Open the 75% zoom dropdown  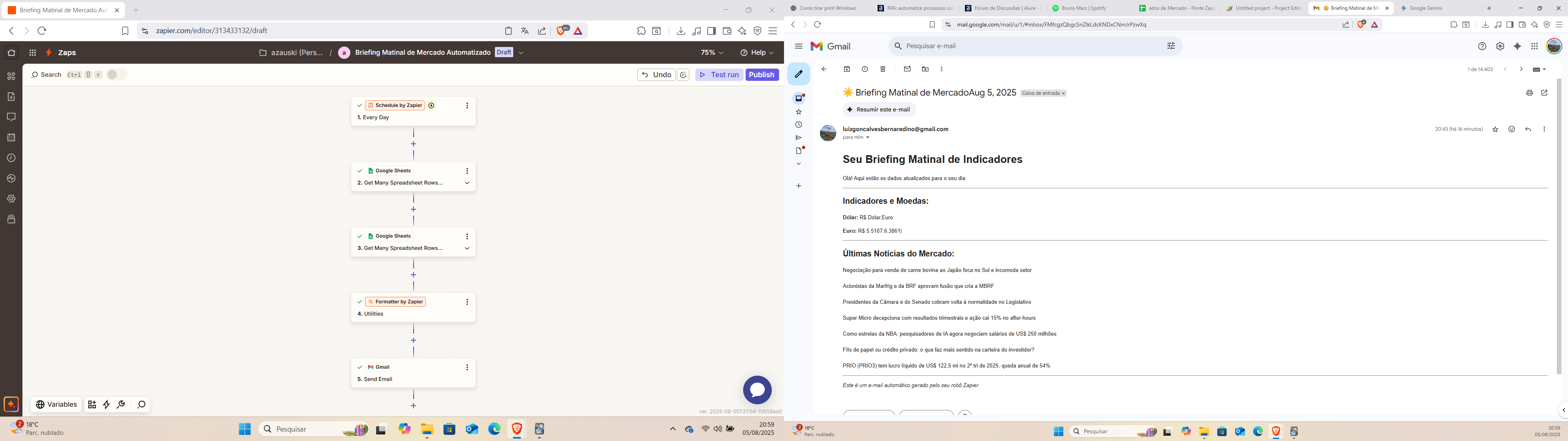tap(712, 52)
